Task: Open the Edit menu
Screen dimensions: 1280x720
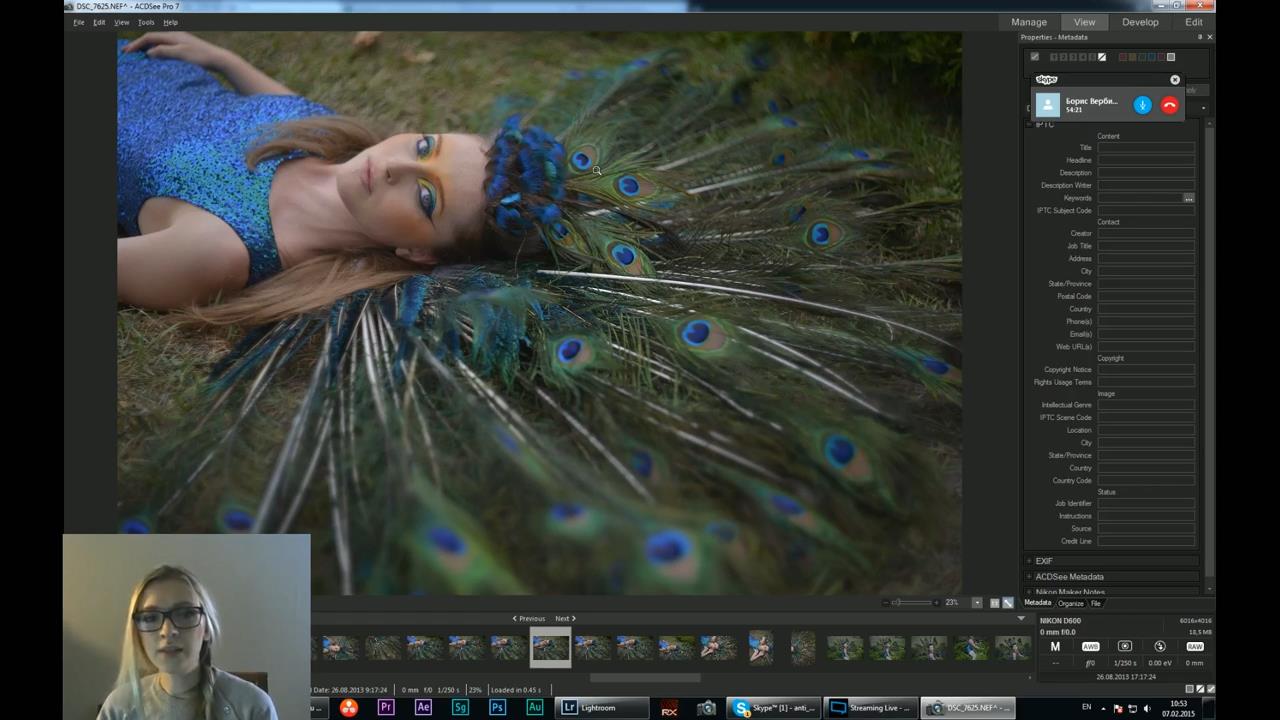Action: pos(99,22)
